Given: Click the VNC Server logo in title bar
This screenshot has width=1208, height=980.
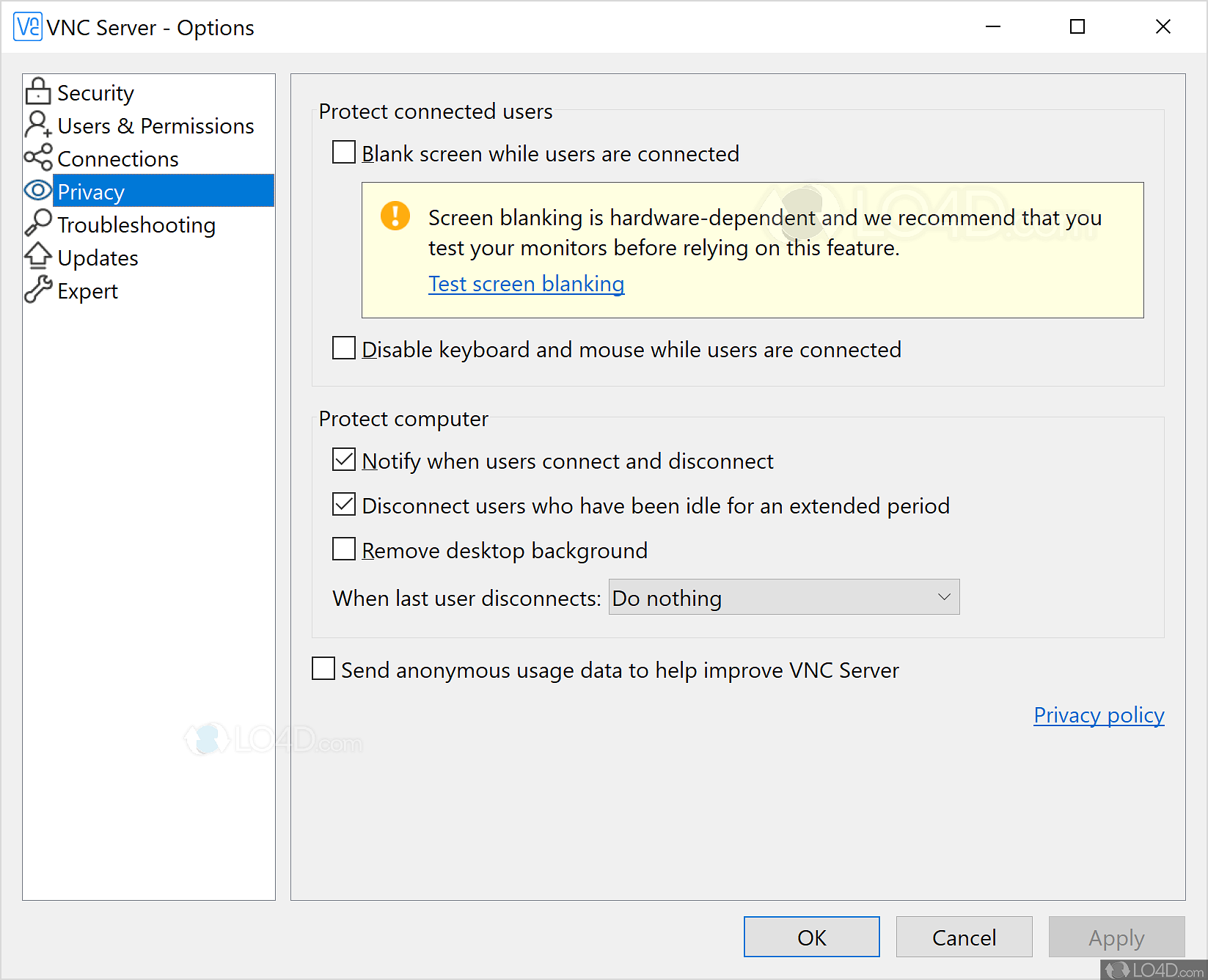Looking at the screenshot, I should [28, 27].
